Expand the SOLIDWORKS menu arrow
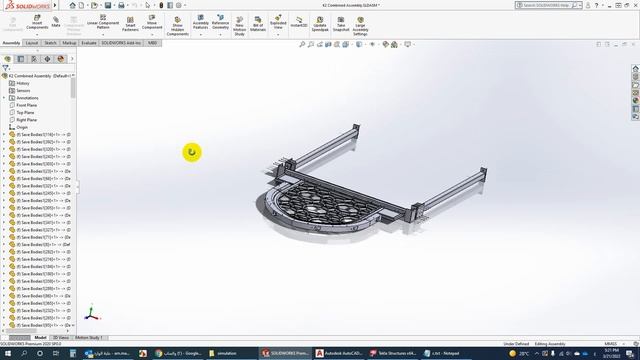 tap(55, 5)
